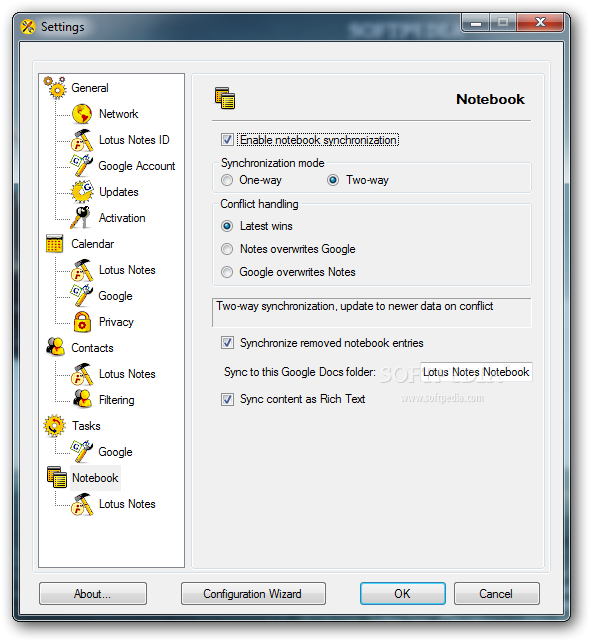Image resolution: width=591 pixels, height=642 pixels.
Task: Open Lotus Notes ID settings
Action: click(x=134, y=140)
